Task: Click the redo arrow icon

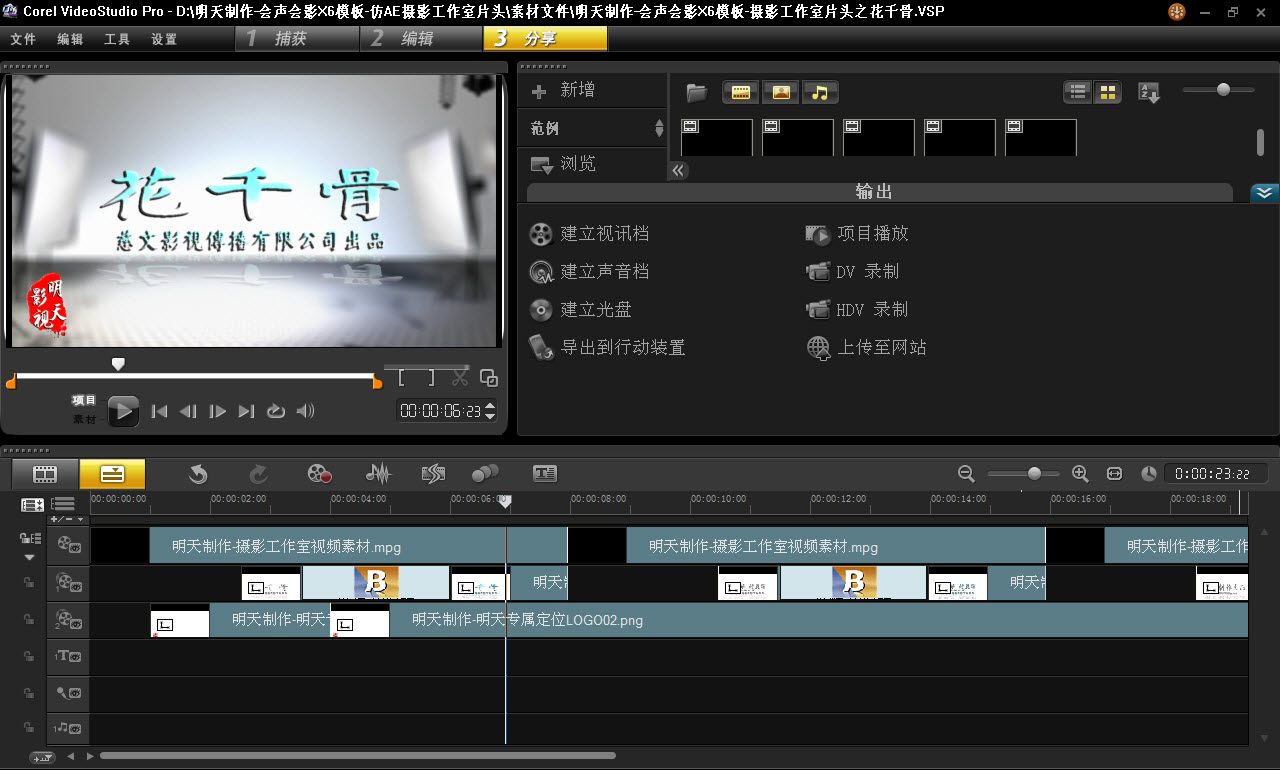Action: click(x=258, y=474)
